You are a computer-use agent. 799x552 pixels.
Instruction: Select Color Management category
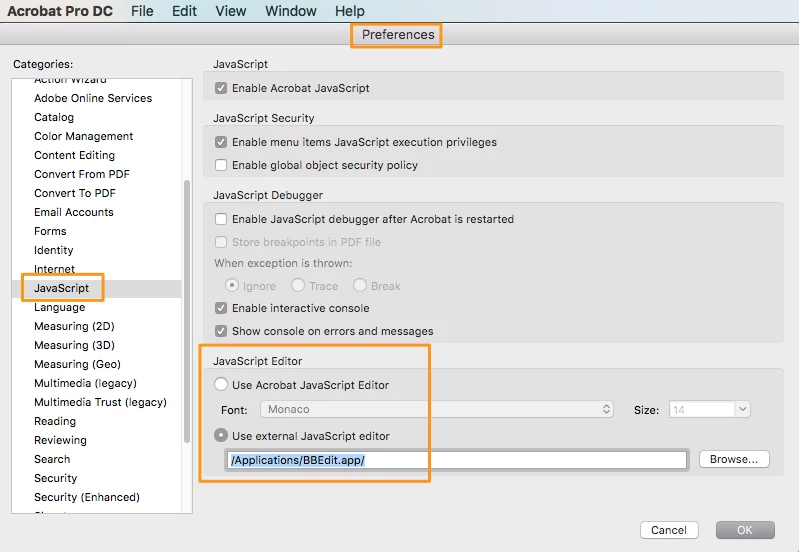tap(84, 136)
